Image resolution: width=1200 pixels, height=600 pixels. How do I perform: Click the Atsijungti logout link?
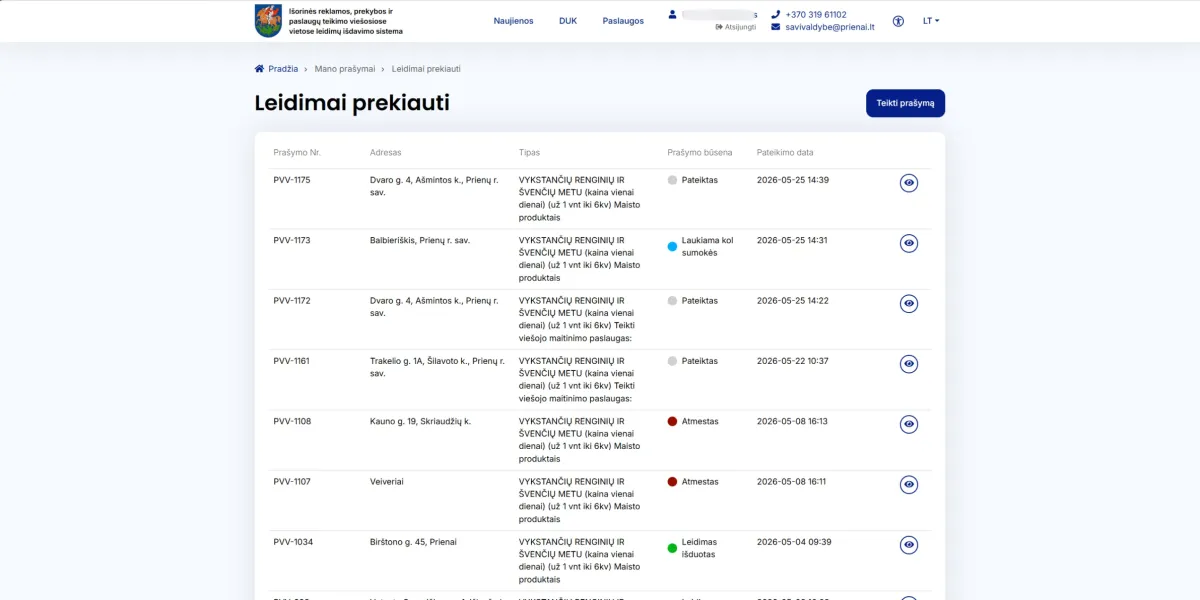coord(736,27)
